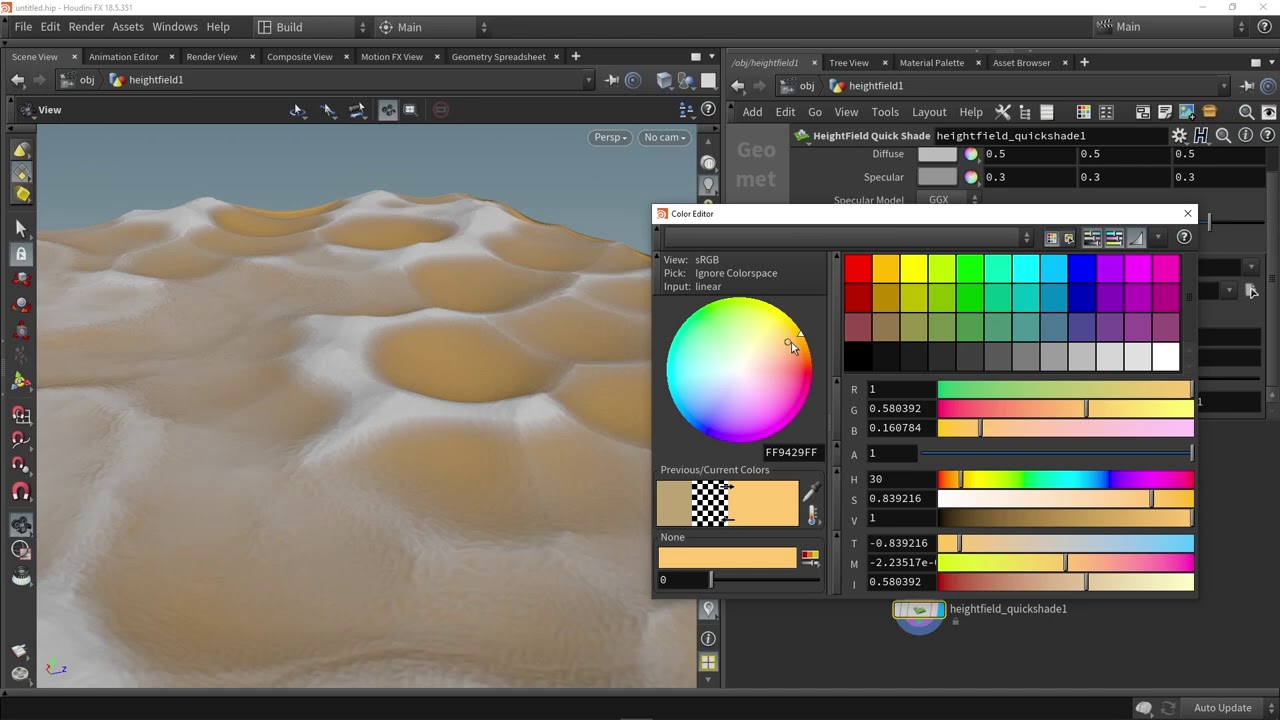Pick white swatch in Color Editor palette
This screenshot has width=1280, height=720.
(1166, 356)
